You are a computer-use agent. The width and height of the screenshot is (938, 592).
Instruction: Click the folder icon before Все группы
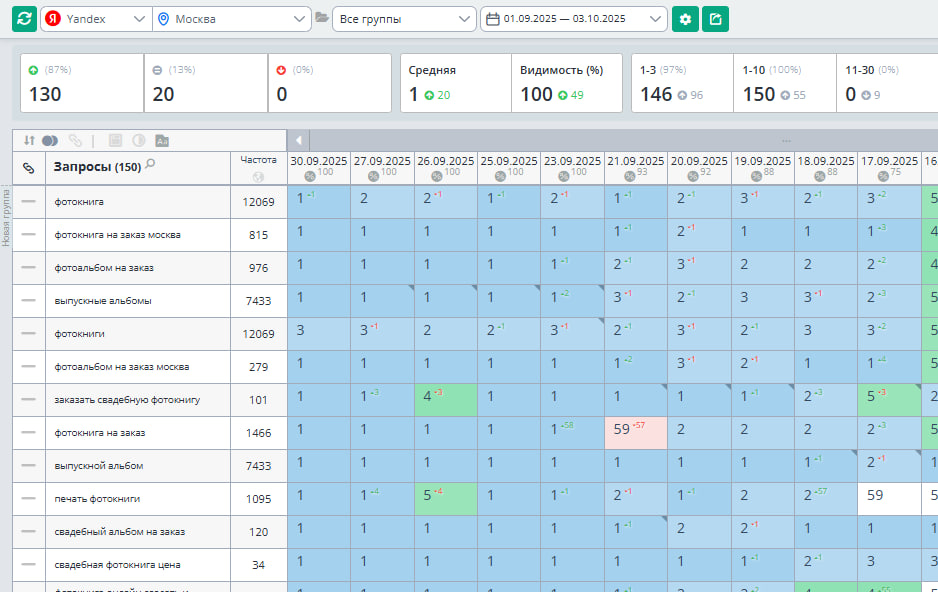click(322, 17)
